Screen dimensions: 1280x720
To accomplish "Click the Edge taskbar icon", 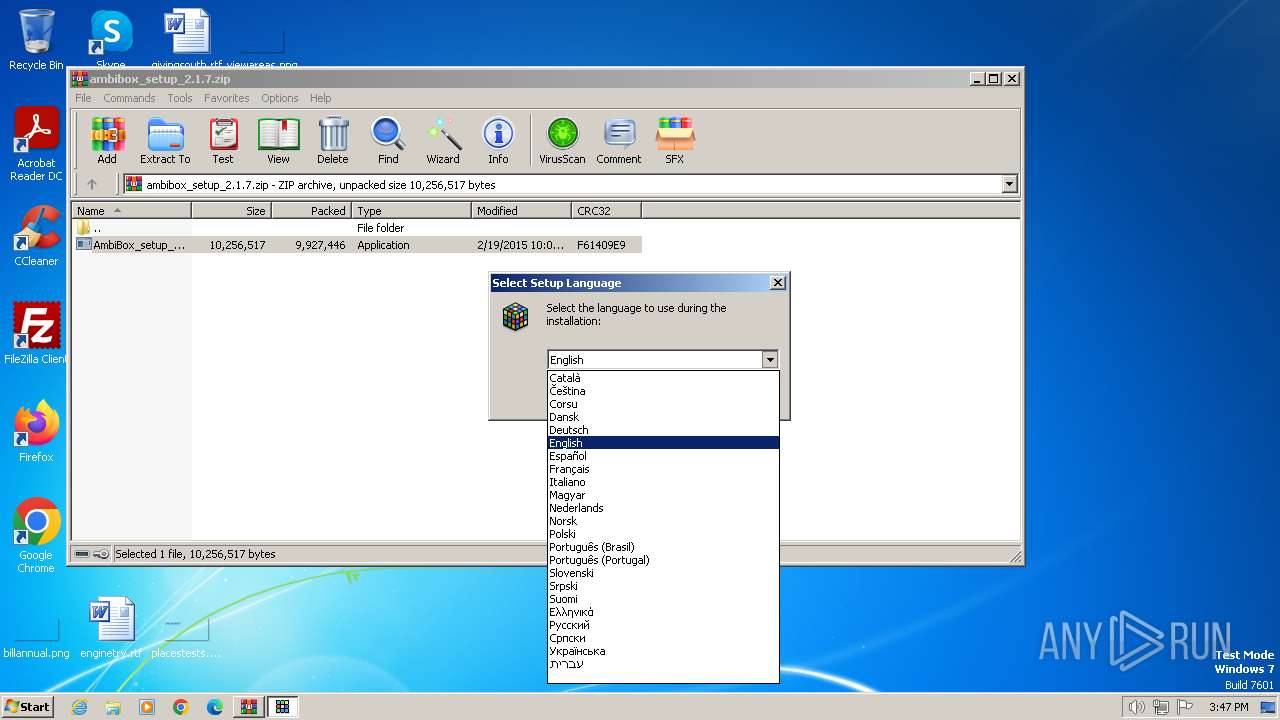I will click(x=215, y=707).
